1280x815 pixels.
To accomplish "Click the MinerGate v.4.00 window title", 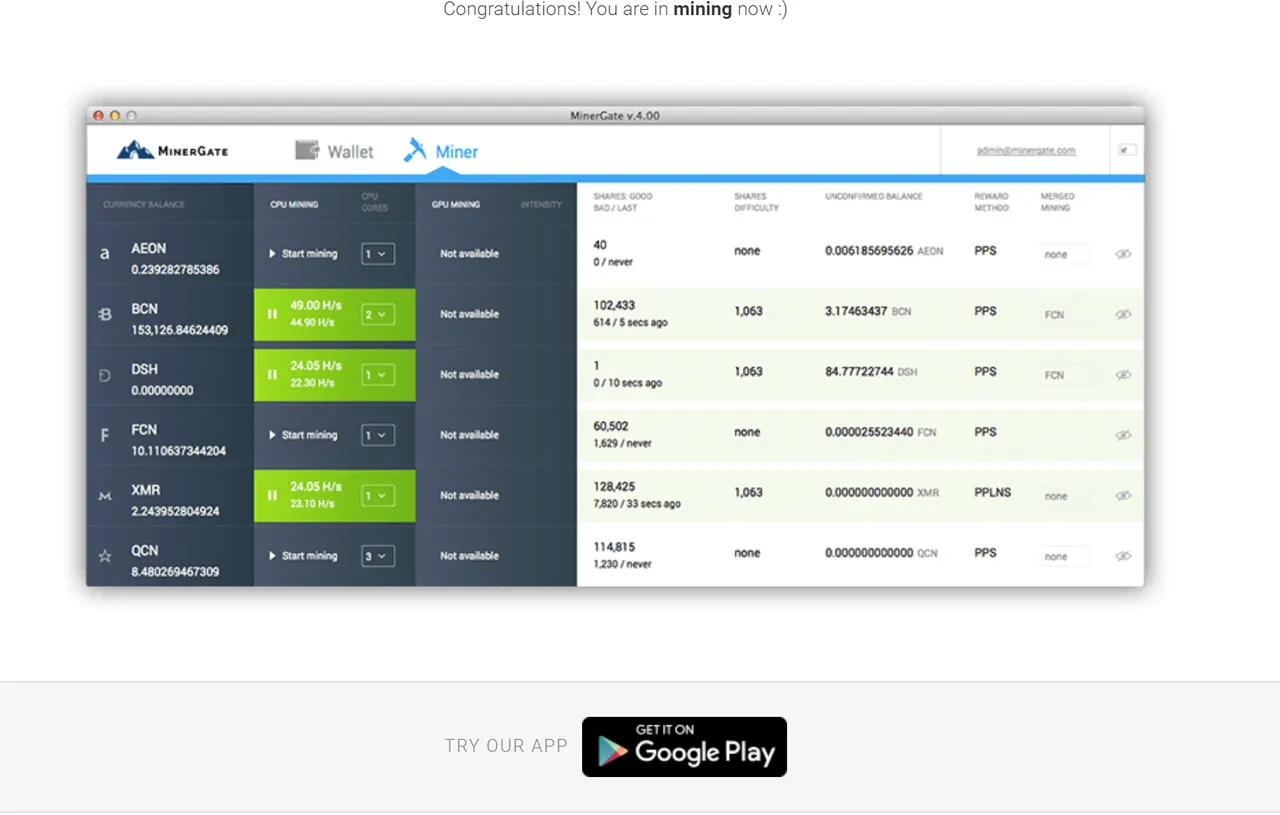I will (x=615, y=116).
